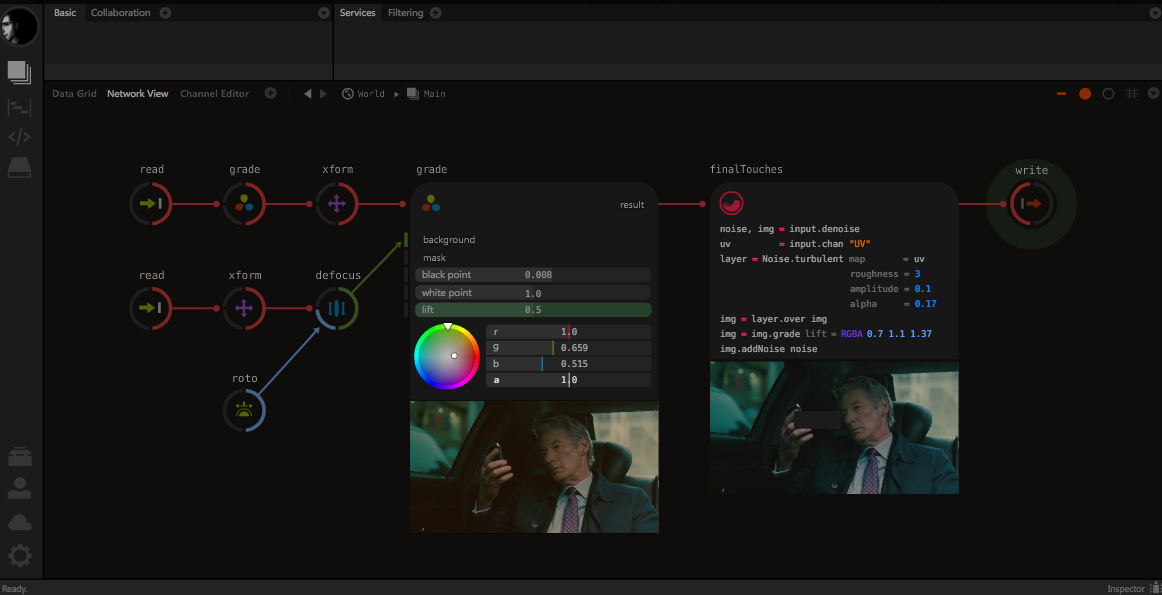Click the result output label on grade
This screenshot has width=1162, height=595.
(632, 205)
